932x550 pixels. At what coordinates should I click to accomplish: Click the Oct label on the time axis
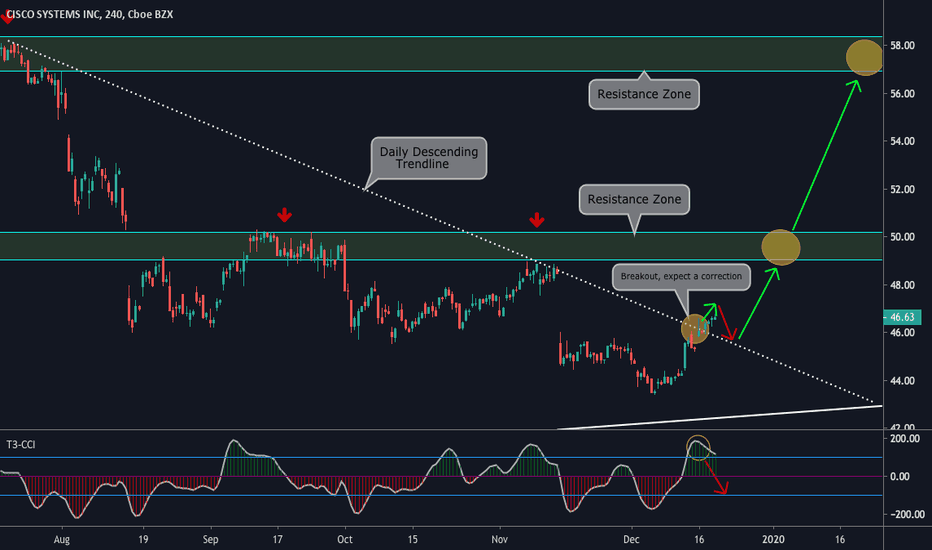(x=345, y=540)
